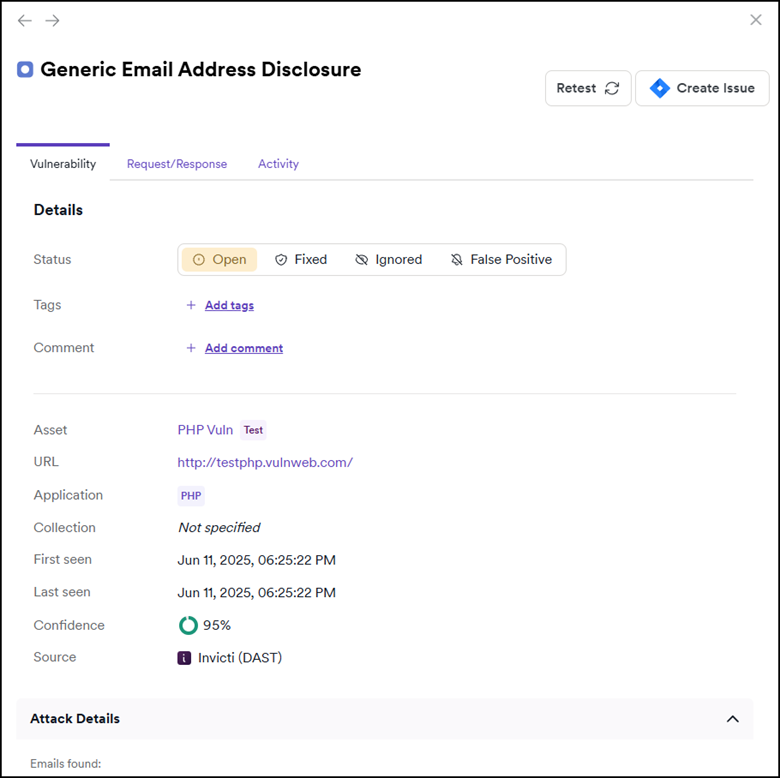780x778 pixels.
Task: Click the Retest button
Action: (588, 88)
